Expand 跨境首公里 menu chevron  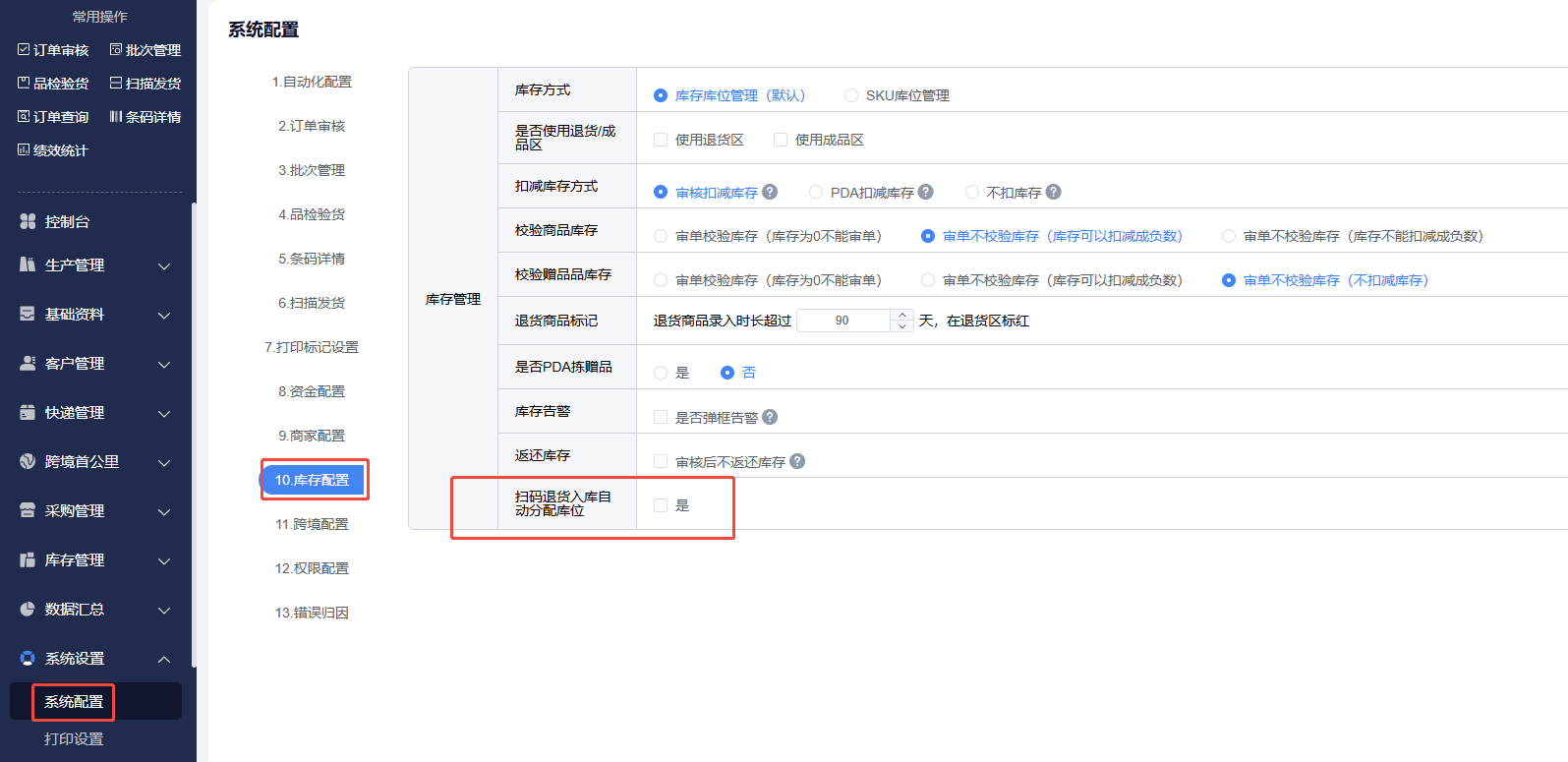point(164,462)
